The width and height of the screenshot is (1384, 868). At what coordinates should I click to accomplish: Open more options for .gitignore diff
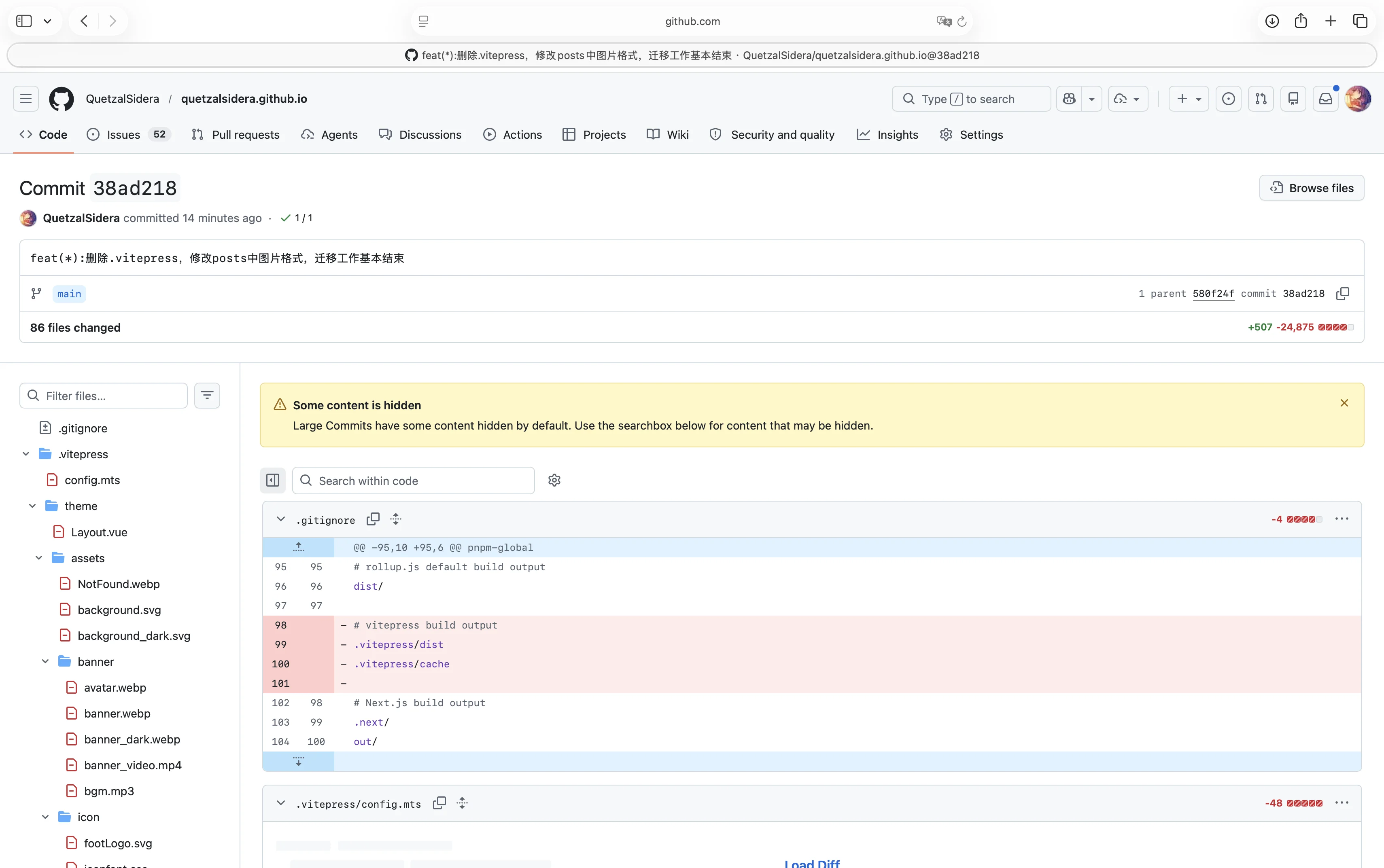[1342, 519]
